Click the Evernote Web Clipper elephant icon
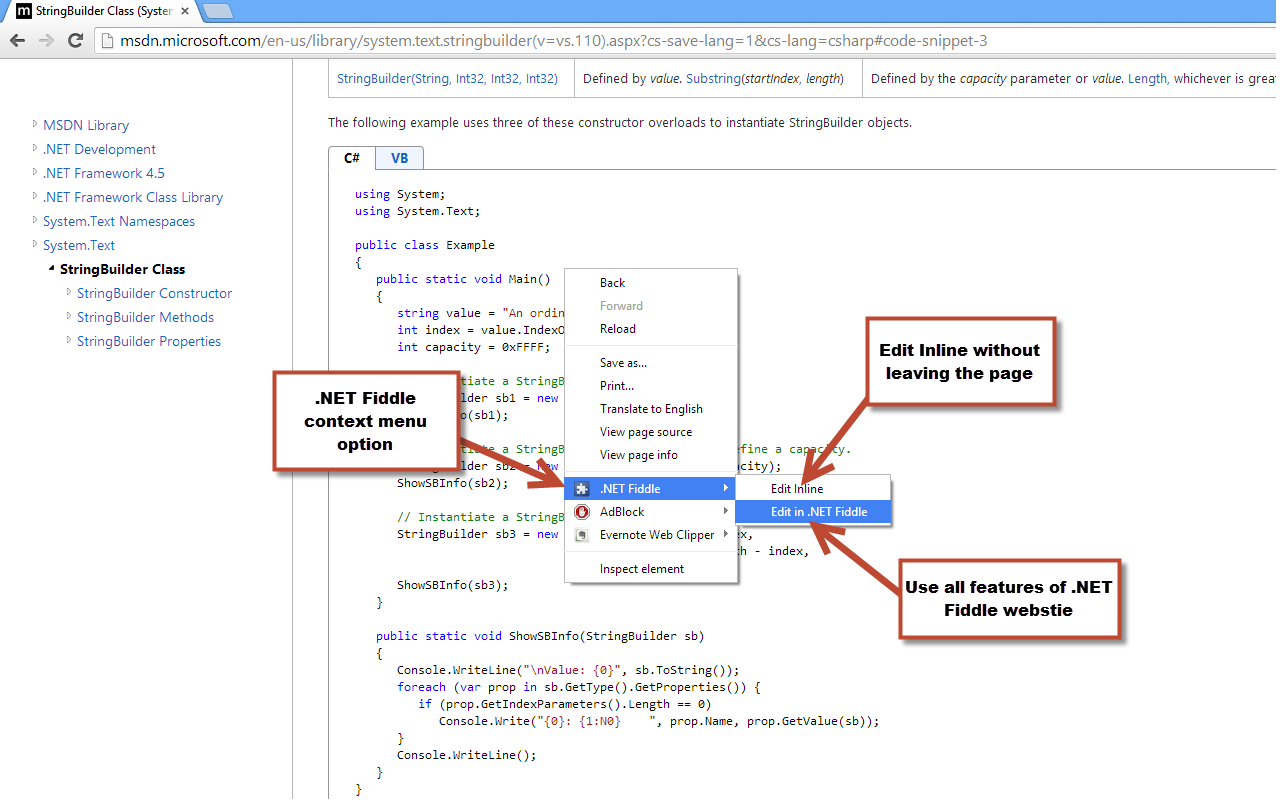Image resolution: width=1280 pixels, height=800 pixels. tap(581, 535)
